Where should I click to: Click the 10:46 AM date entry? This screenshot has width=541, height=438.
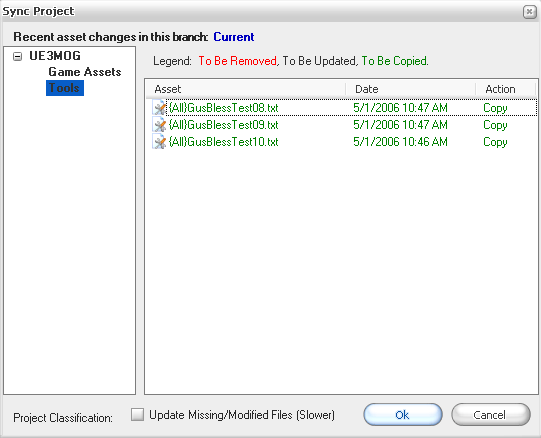(400, 142)
